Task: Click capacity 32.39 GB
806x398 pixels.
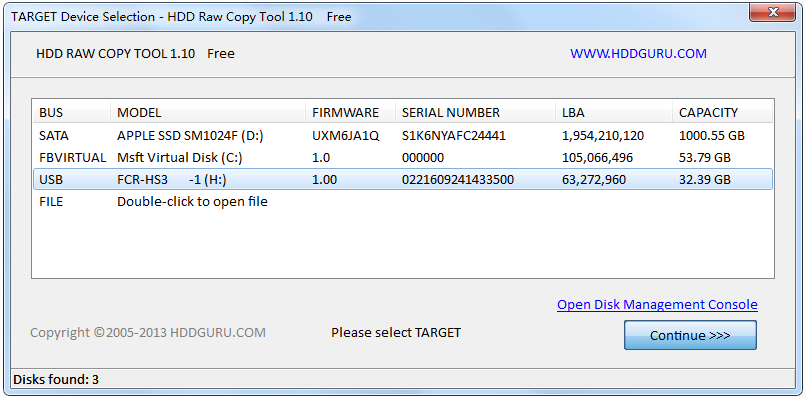Action: tap(705, 179)
